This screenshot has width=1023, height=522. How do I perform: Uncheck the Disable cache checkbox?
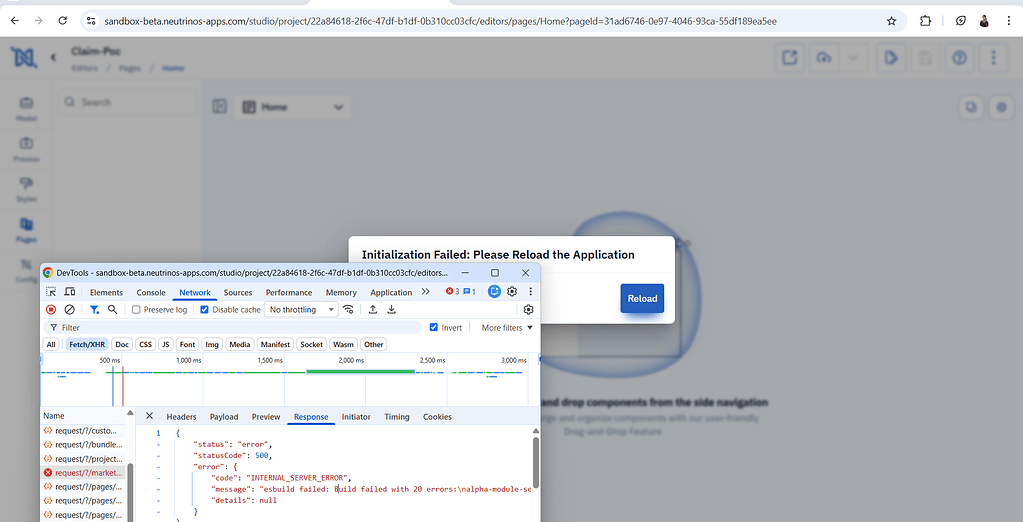(204, 310)
